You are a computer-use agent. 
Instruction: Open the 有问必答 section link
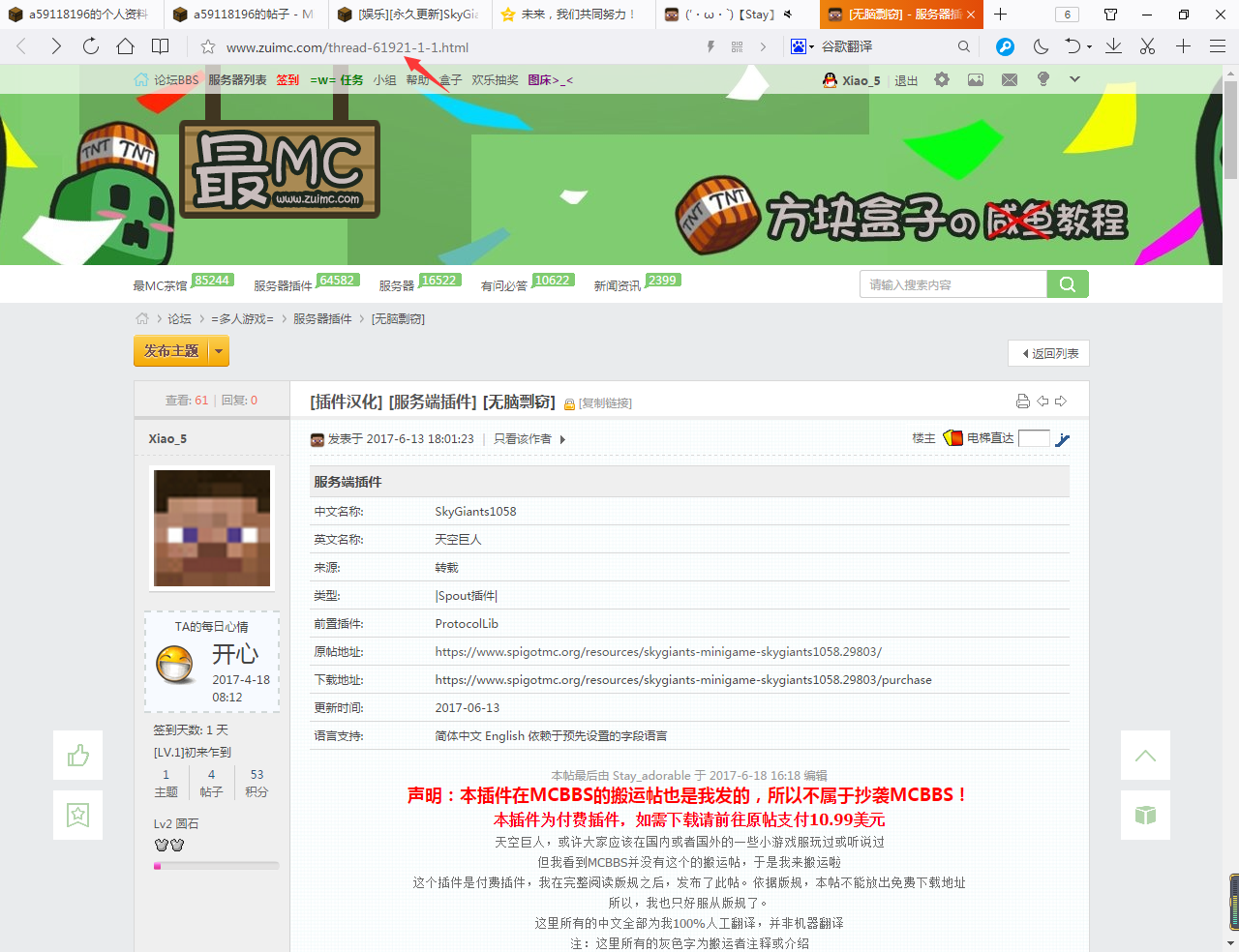504,285
